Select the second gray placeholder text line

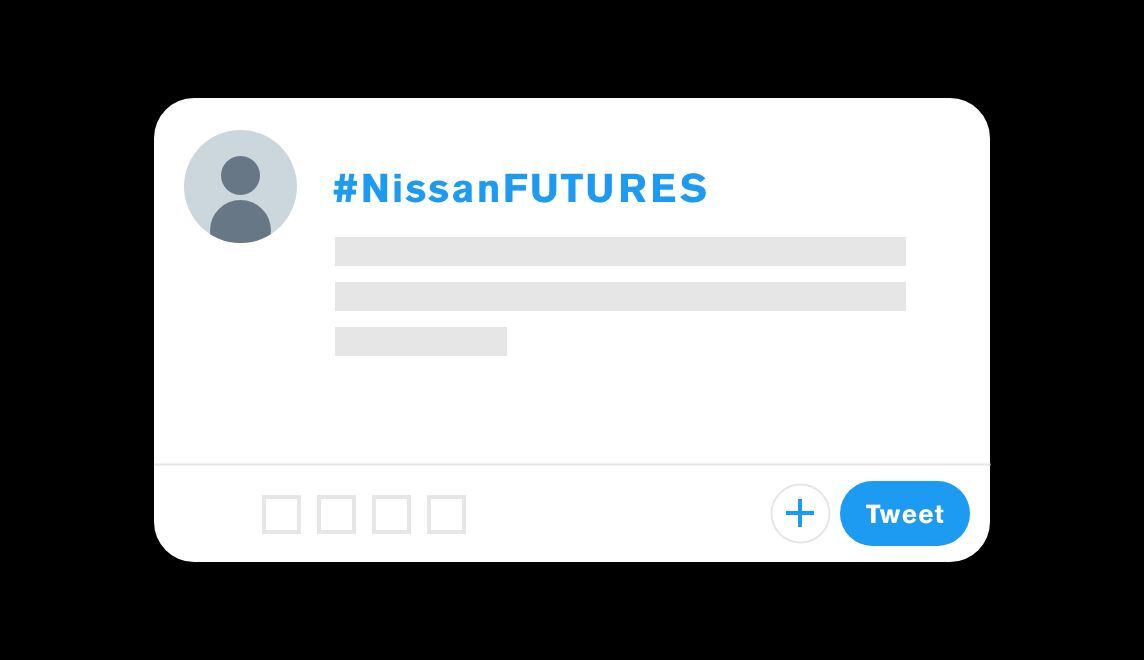coord(620,296)
